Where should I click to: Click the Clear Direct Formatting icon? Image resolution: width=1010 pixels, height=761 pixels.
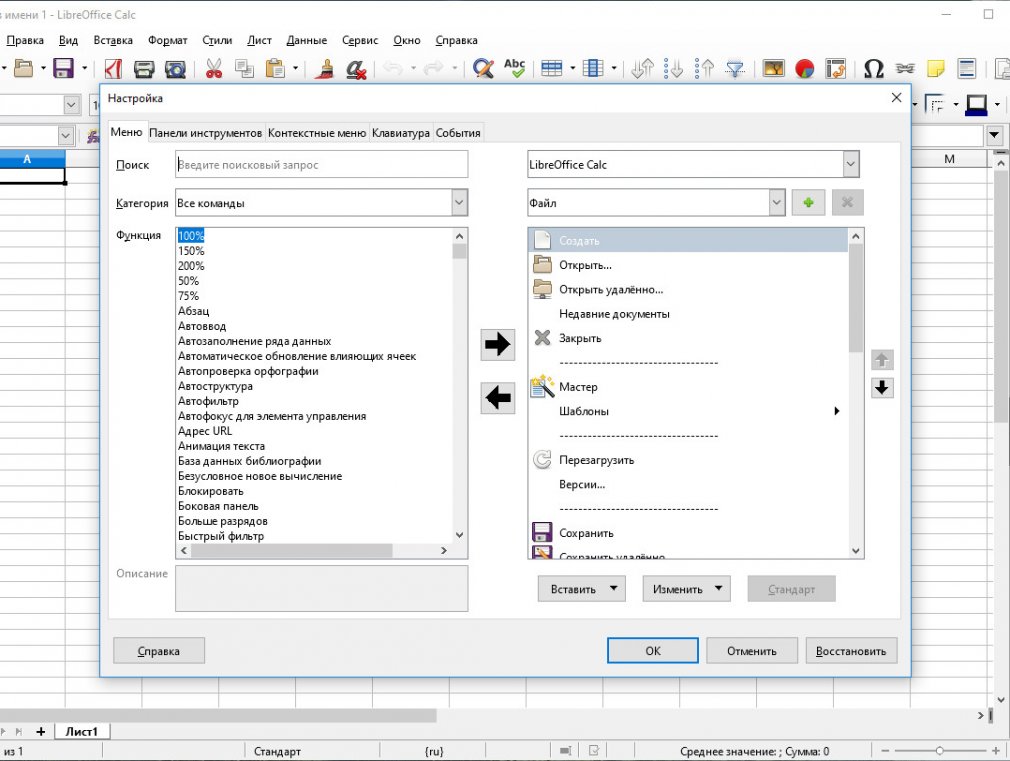[x=356, y=68]
